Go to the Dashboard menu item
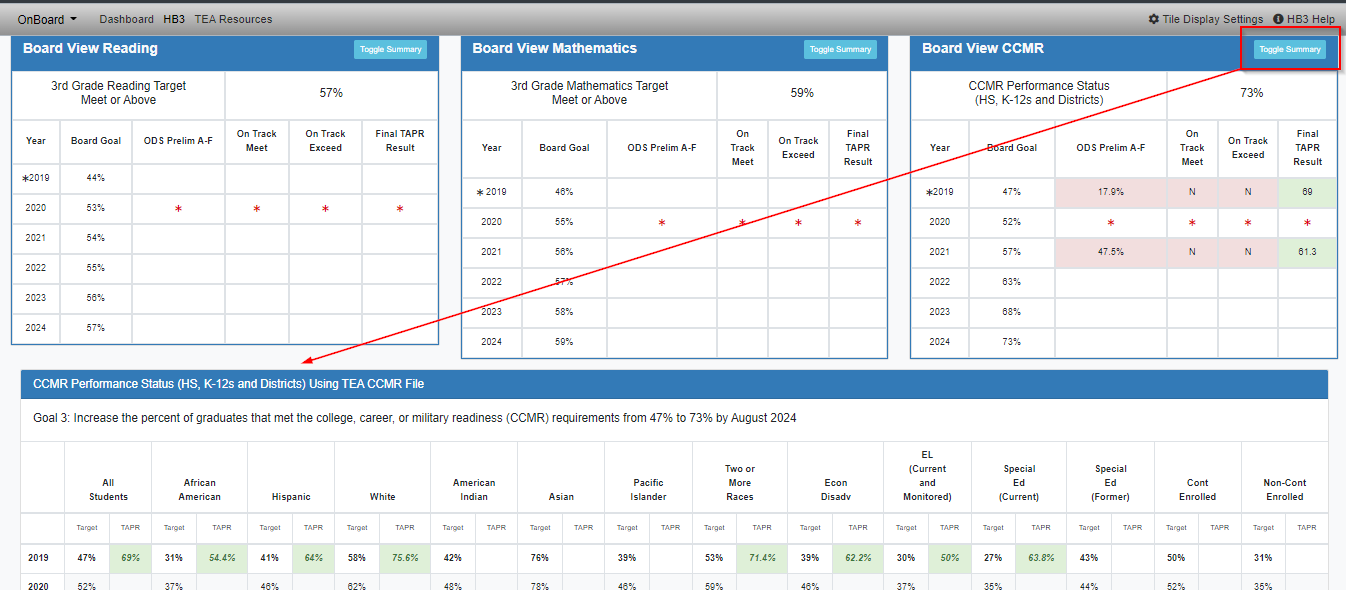The width and height of the screenshot is (1346, 590). pyautogui.click(x=125, y=18)
